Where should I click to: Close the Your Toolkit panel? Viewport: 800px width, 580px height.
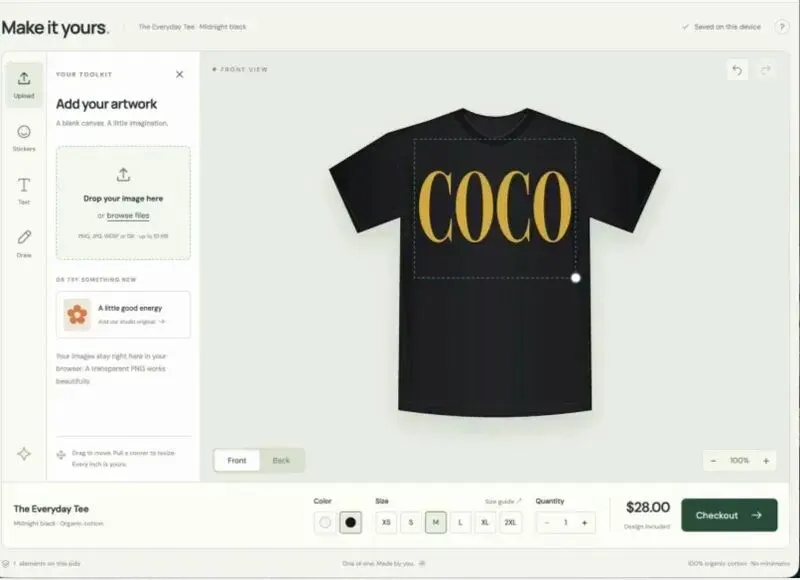tap(180, 74)
